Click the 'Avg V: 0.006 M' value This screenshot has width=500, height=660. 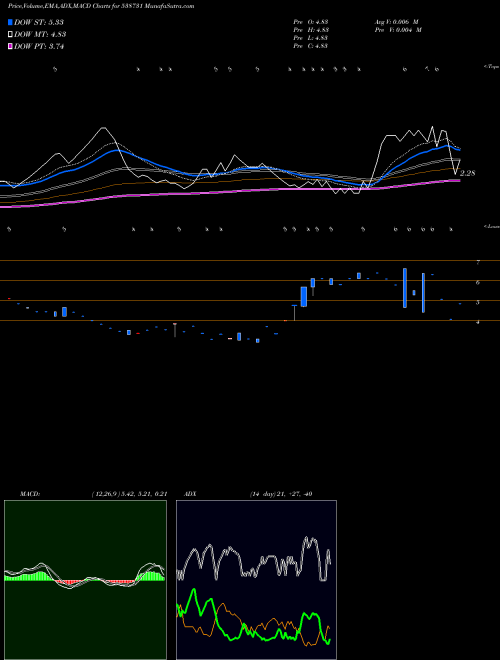tap(396, 22)
